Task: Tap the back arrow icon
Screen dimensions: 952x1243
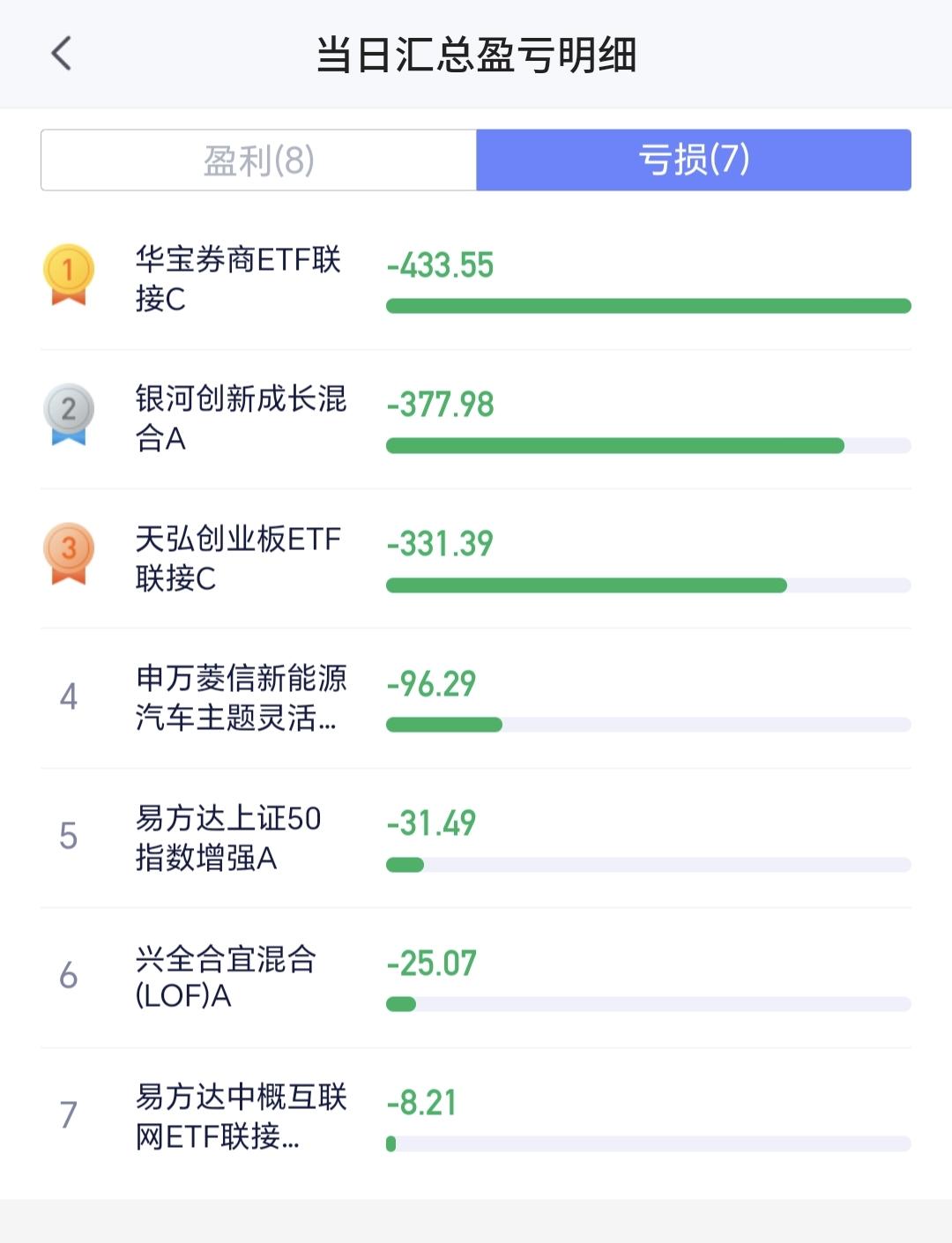Action: (61, 54)
